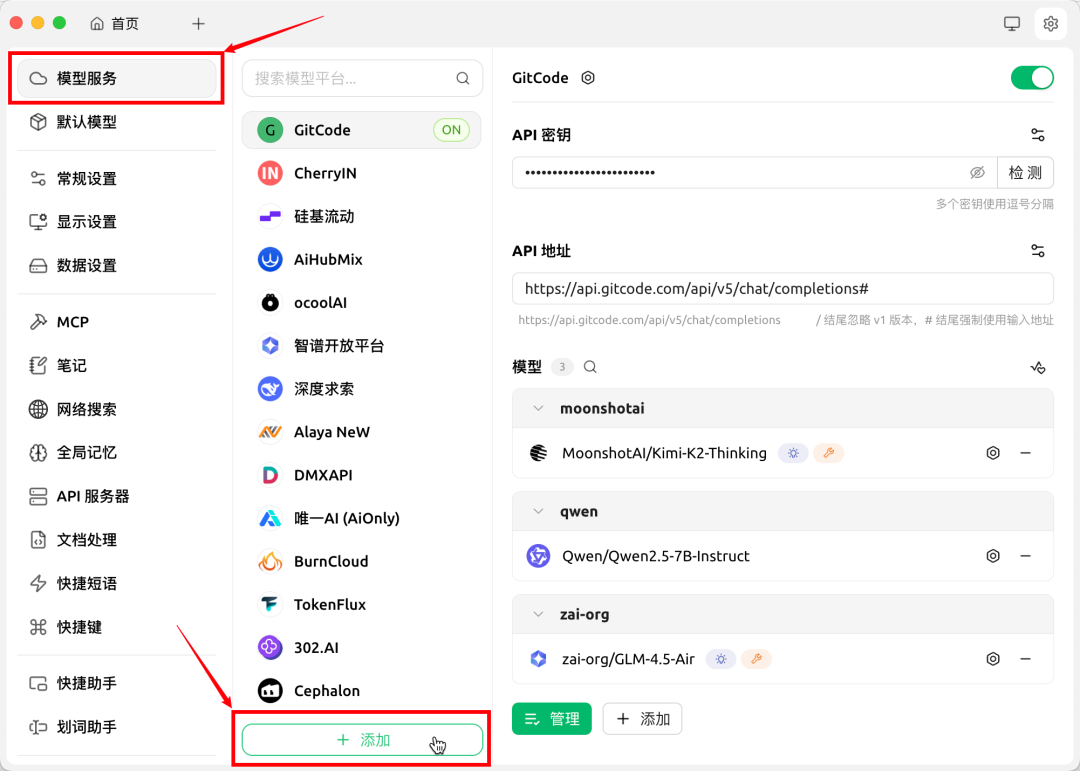The width and height of the screenshot is (1080, 771).
Task: Collapse the zai-org model group
Action: [539, 615]
